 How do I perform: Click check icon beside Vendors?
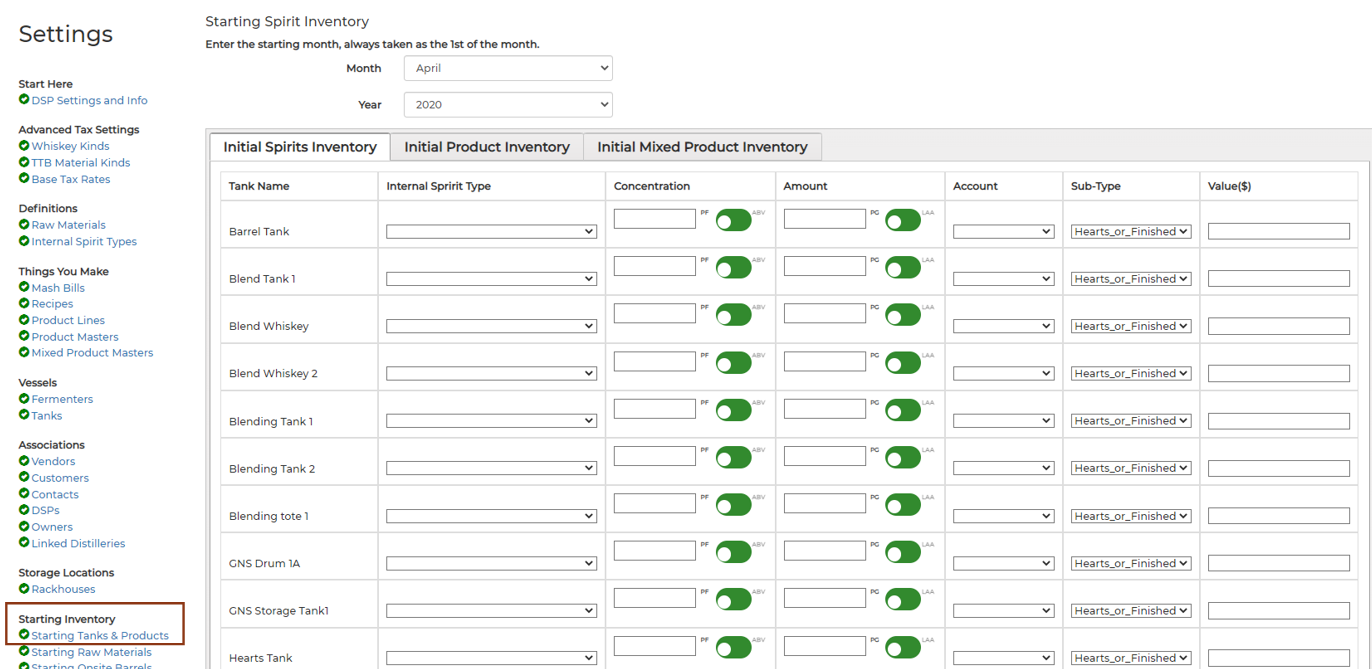[x=24, y=461]
